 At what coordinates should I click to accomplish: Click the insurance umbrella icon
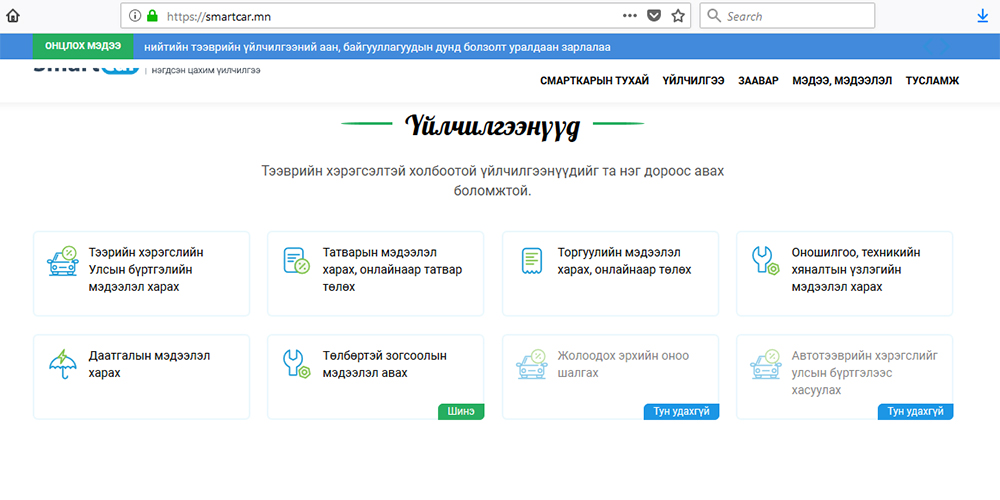click(x=63, y=364)
